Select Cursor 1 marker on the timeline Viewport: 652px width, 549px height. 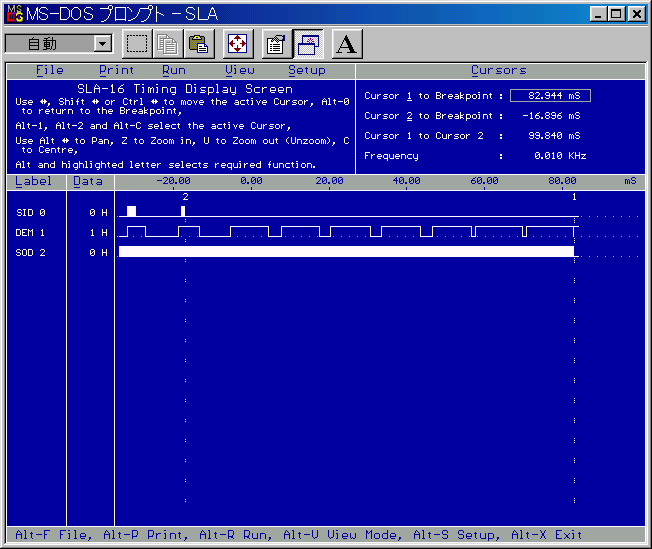point(574,197)
